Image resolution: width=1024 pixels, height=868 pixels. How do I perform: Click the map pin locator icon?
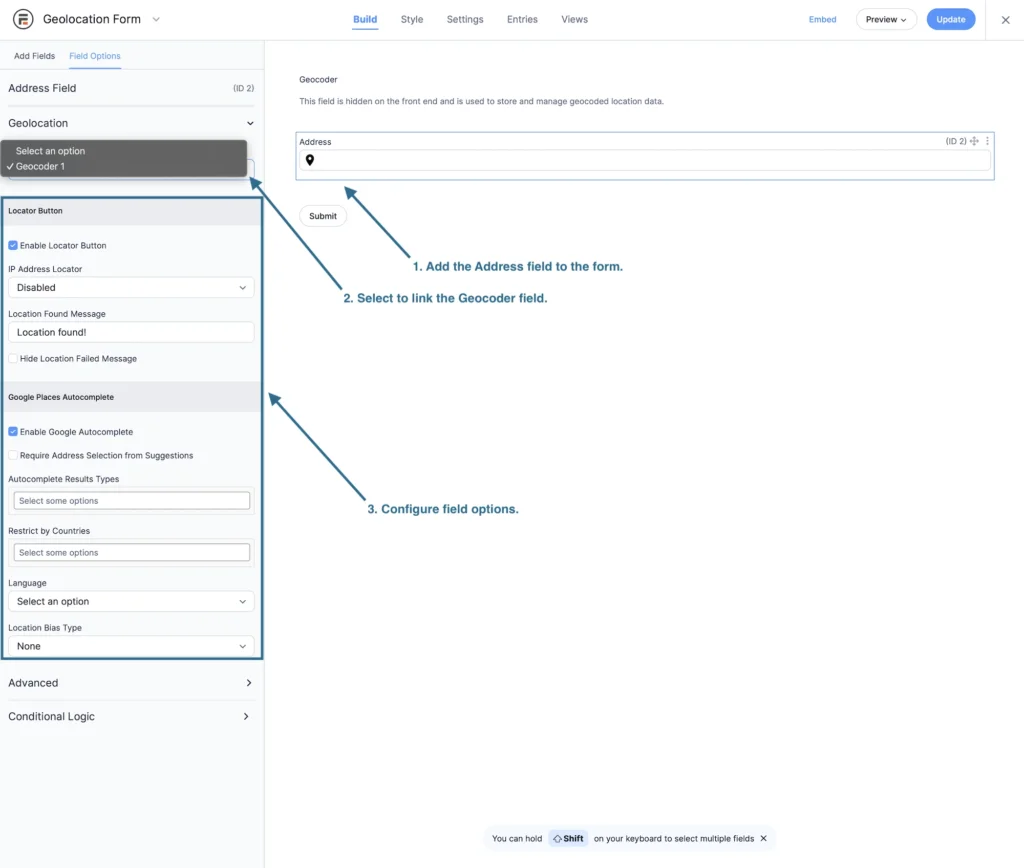coord(310,160)
